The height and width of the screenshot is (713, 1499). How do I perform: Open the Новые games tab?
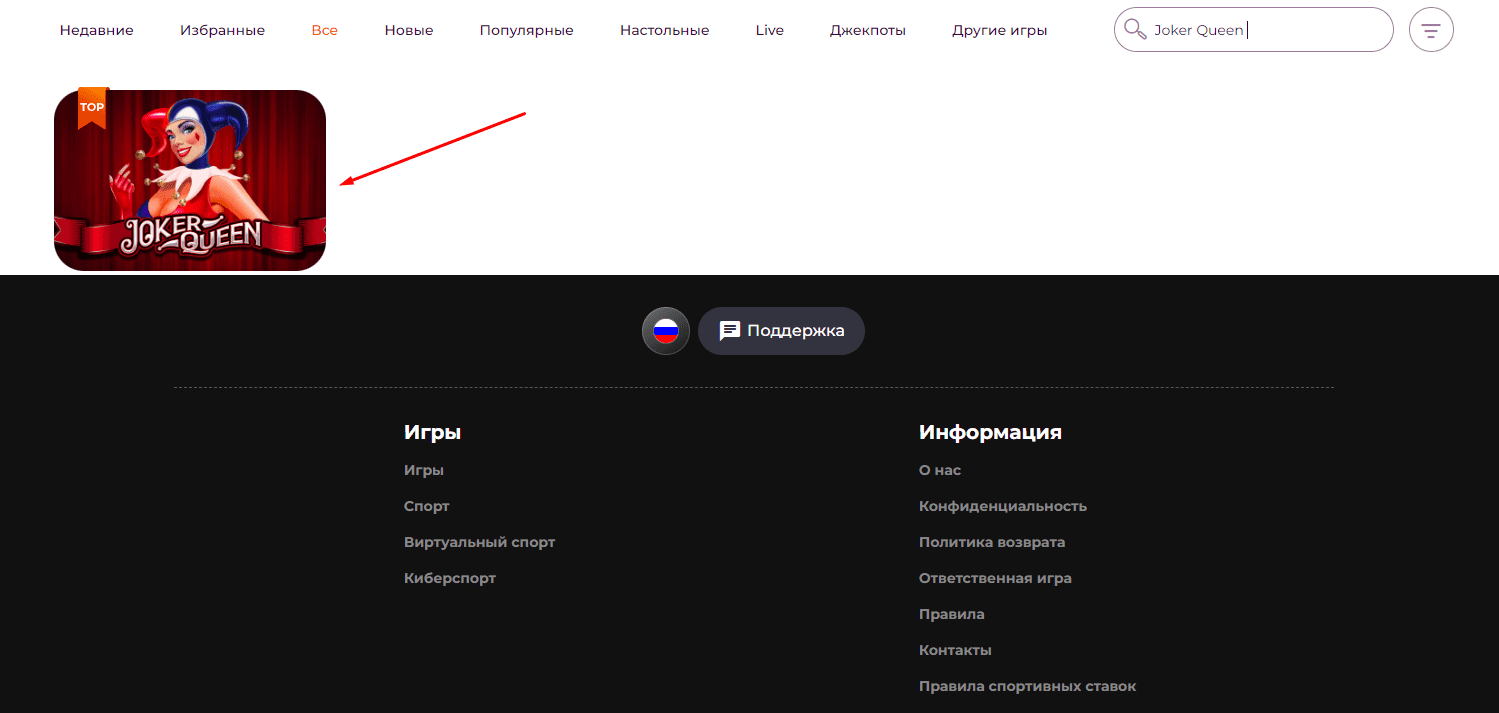click(409, 31)
